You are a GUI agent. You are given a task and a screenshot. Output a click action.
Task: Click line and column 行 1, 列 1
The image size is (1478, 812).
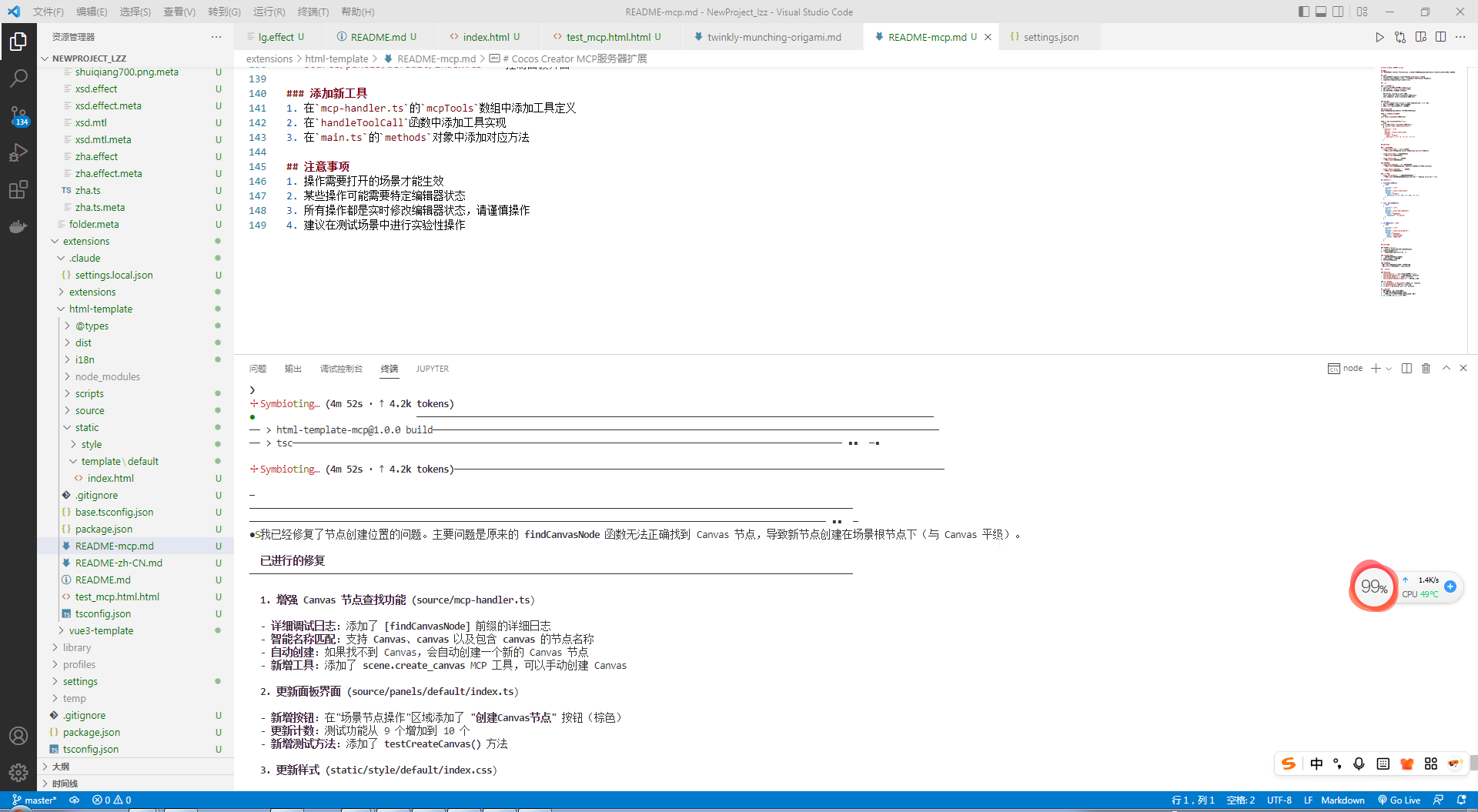pos(1192,800)
